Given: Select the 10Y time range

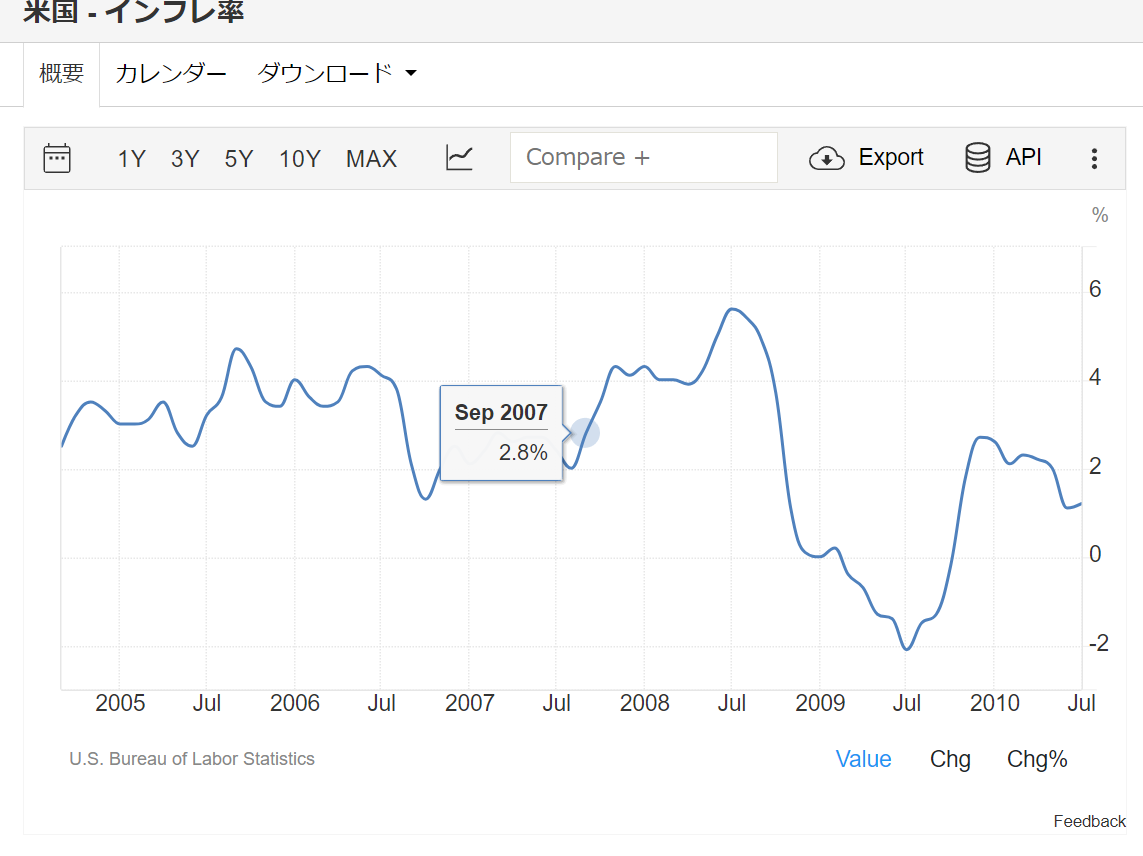Looking at the screenshot, I should (x=299, y=159).
